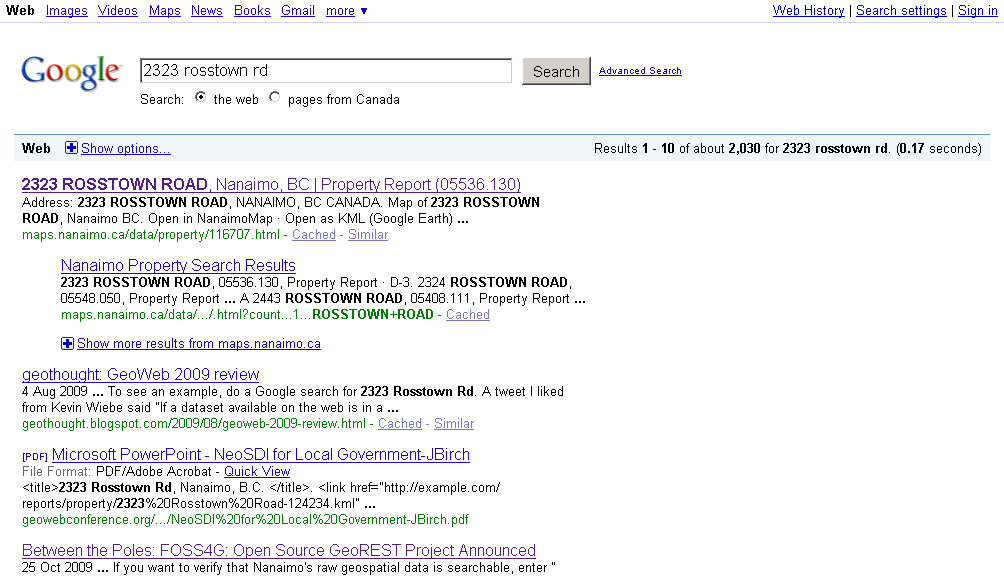Open Show options below the Web label
The width and height of the screenshot is (1004, 576).
point(125,148)
